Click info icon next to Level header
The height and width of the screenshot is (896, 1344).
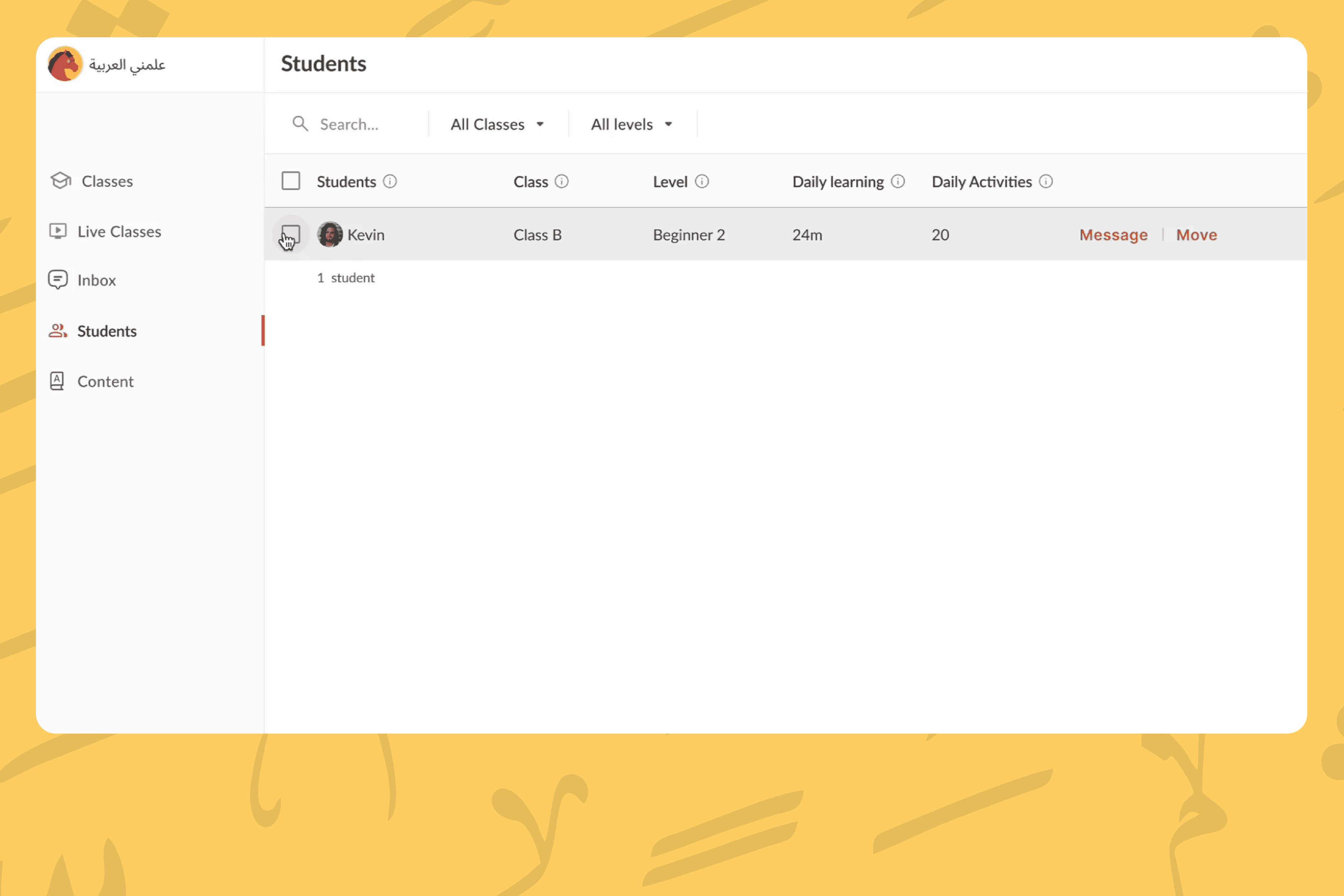click(702, 182)
